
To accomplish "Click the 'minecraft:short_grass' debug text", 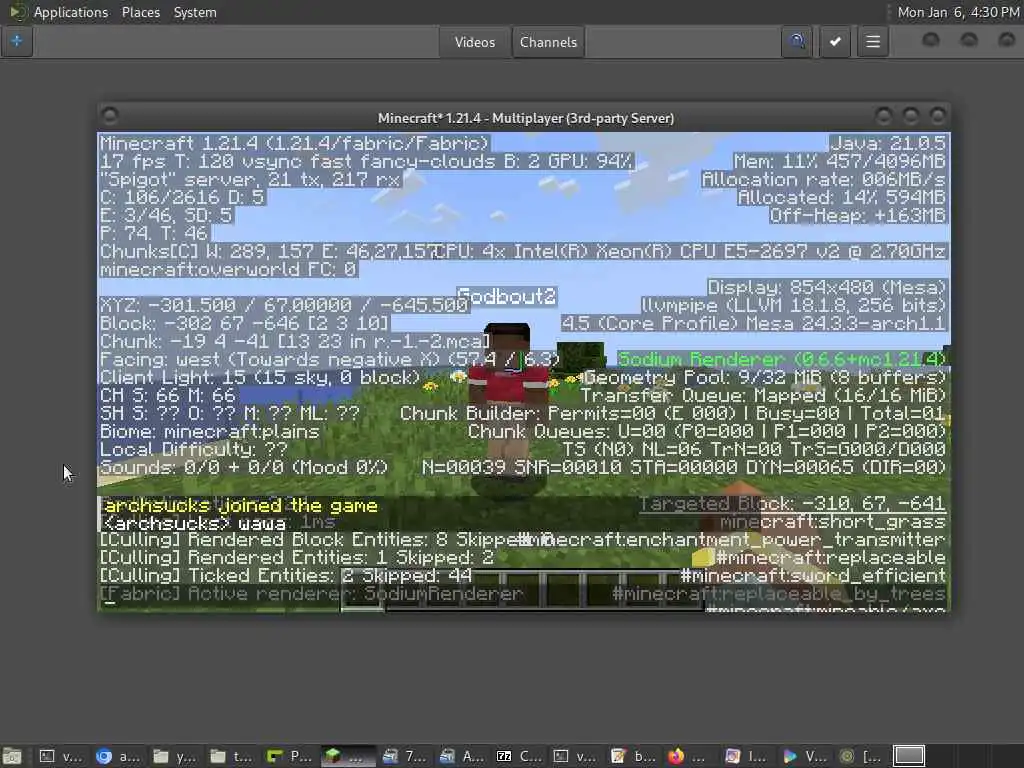I will coord(833,522).
